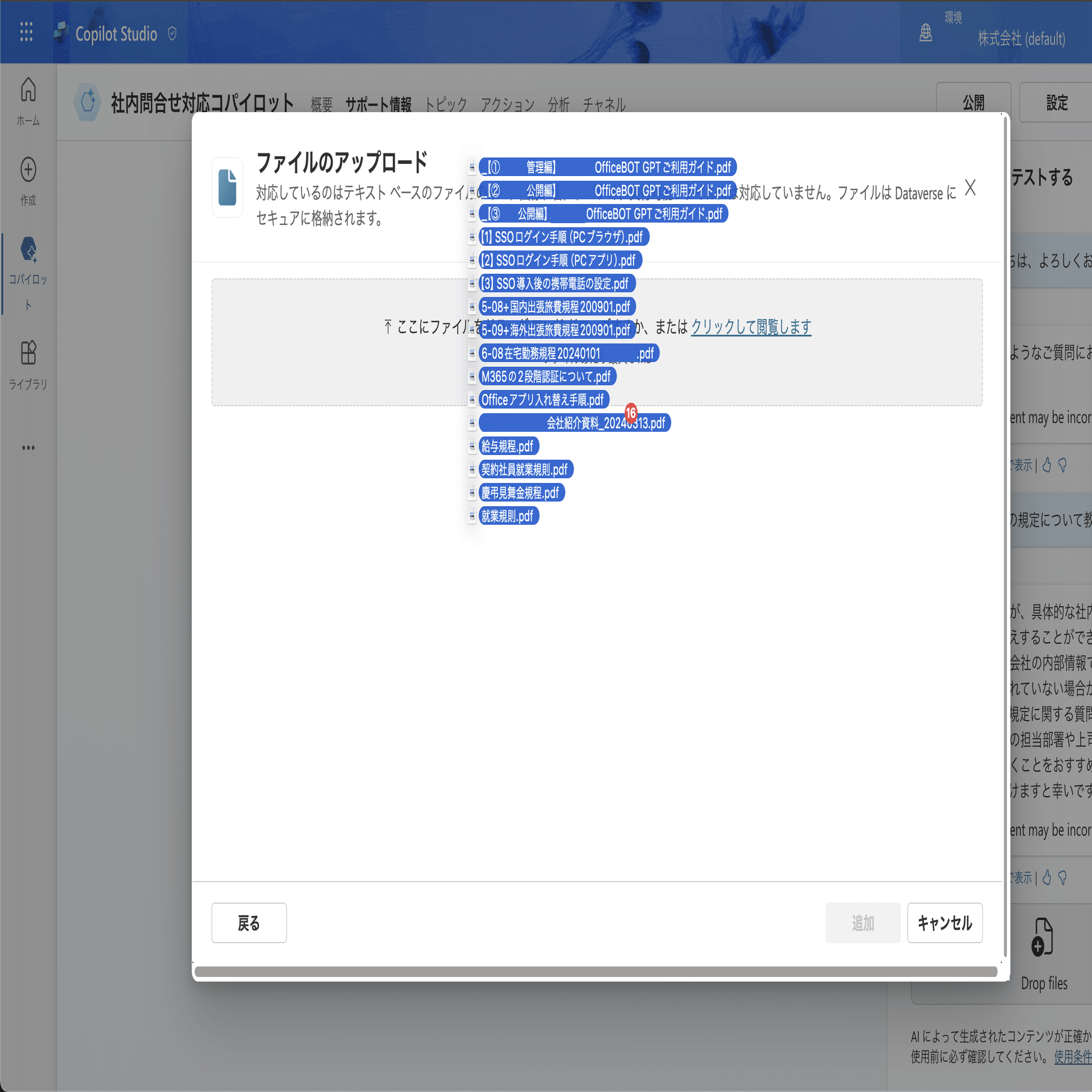Click the 株式会社 (default) environment name
This screenshot has height=1092, width=1092.
1021,39
